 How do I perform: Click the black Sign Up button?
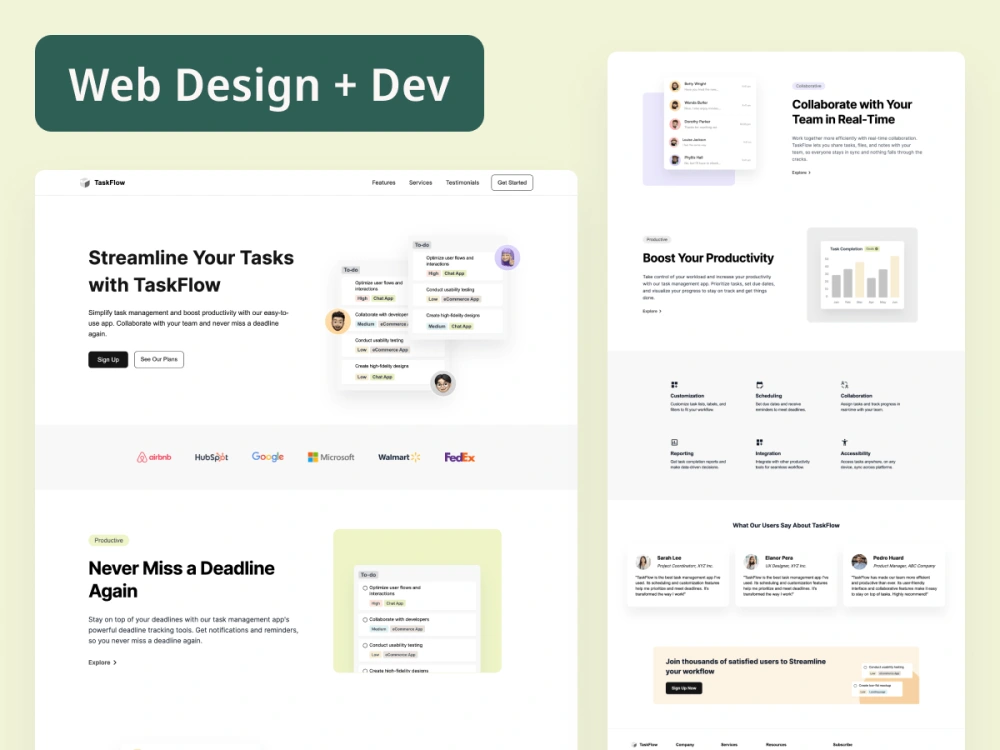(x=108, y=360)
